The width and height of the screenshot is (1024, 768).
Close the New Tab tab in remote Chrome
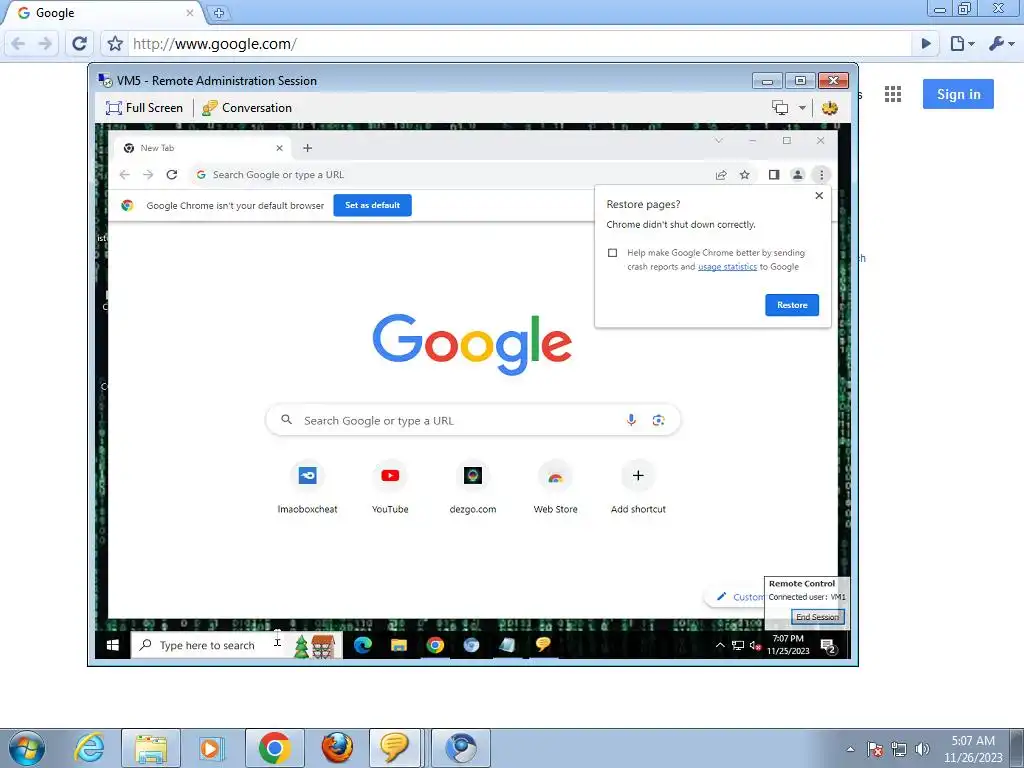(280, 148)
